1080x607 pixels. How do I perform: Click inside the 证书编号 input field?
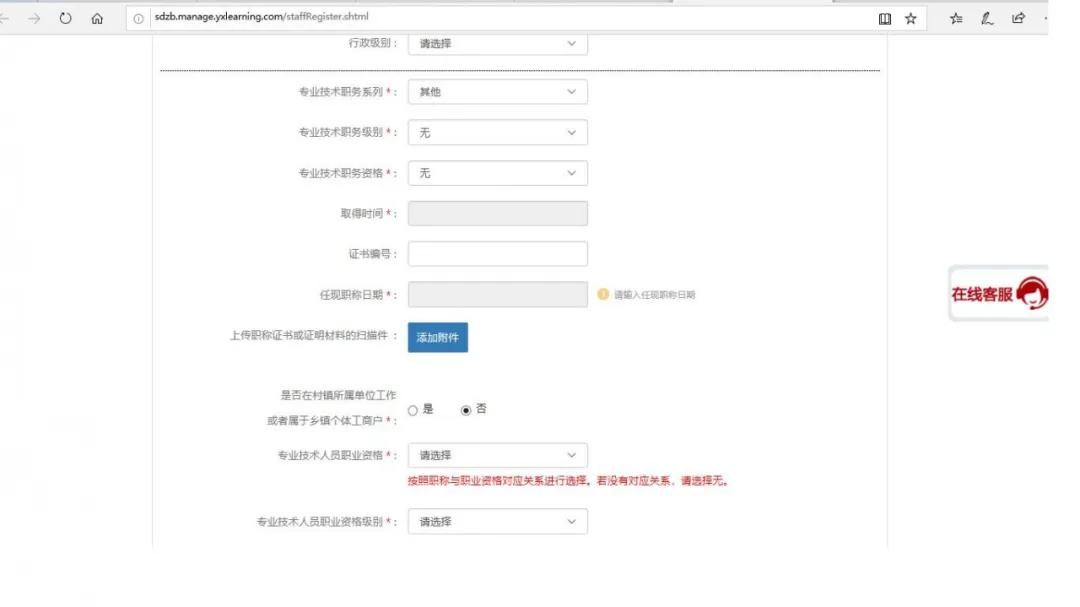[497, 253]
